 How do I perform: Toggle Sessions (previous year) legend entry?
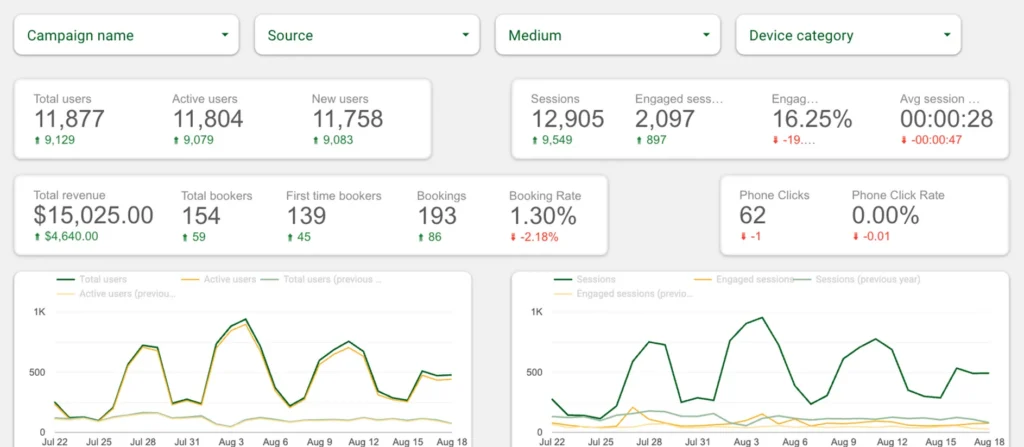pos(858,280)
